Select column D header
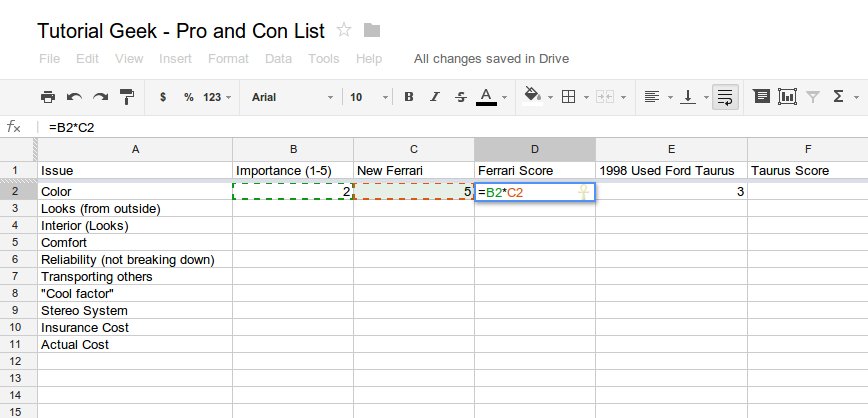 535,149
